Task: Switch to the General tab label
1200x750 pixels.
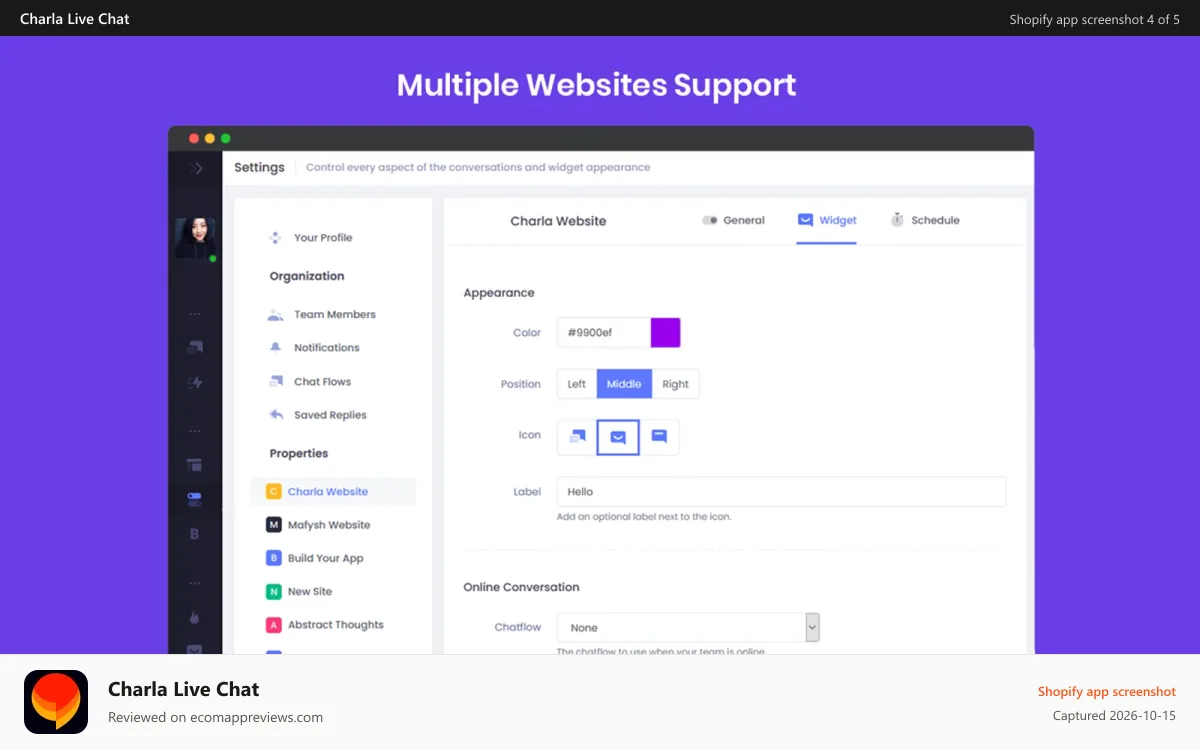Action: click(x=744, y=220)
